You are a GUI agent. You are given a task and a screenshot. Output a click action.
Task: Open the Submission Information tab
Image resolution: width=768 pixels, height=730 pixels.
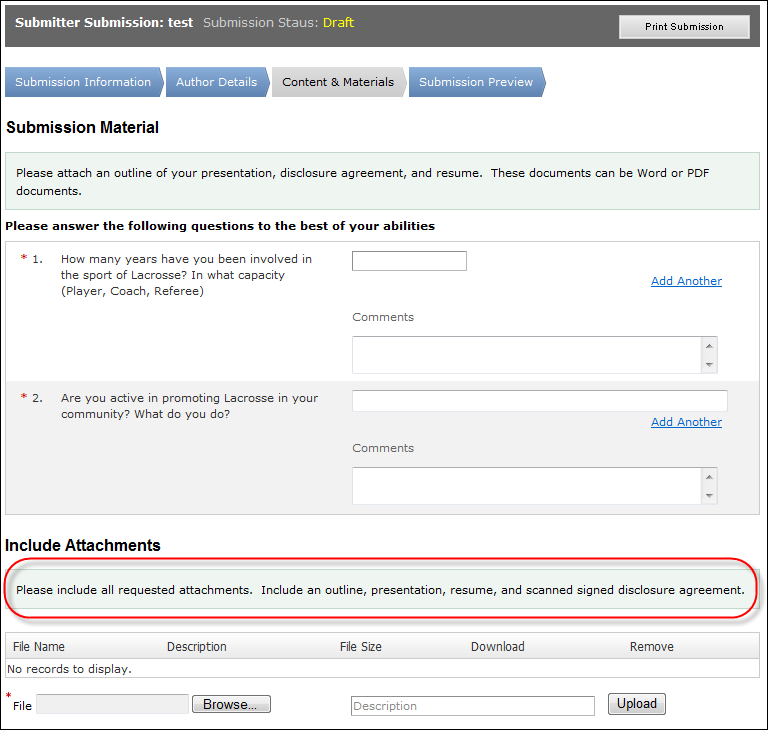(x=83, y=82)
